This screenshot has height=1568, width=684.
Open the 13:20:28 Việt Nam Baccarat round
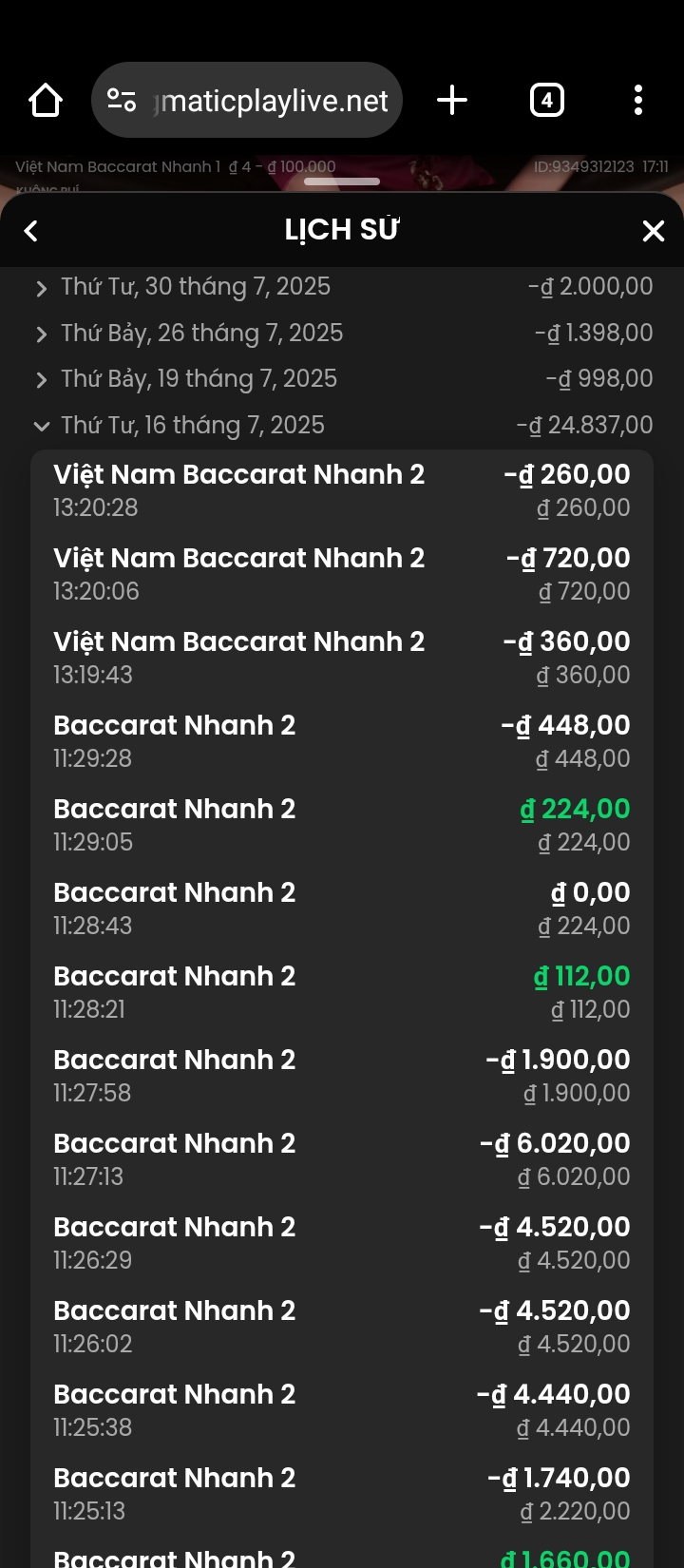tap(342, 490)
